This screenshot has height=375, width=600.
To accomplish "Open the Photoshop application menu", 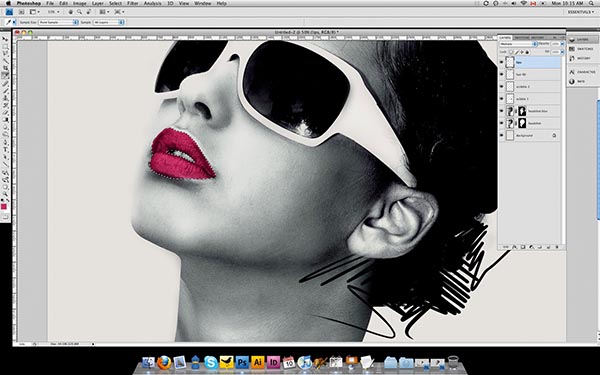I will point(28,3).
